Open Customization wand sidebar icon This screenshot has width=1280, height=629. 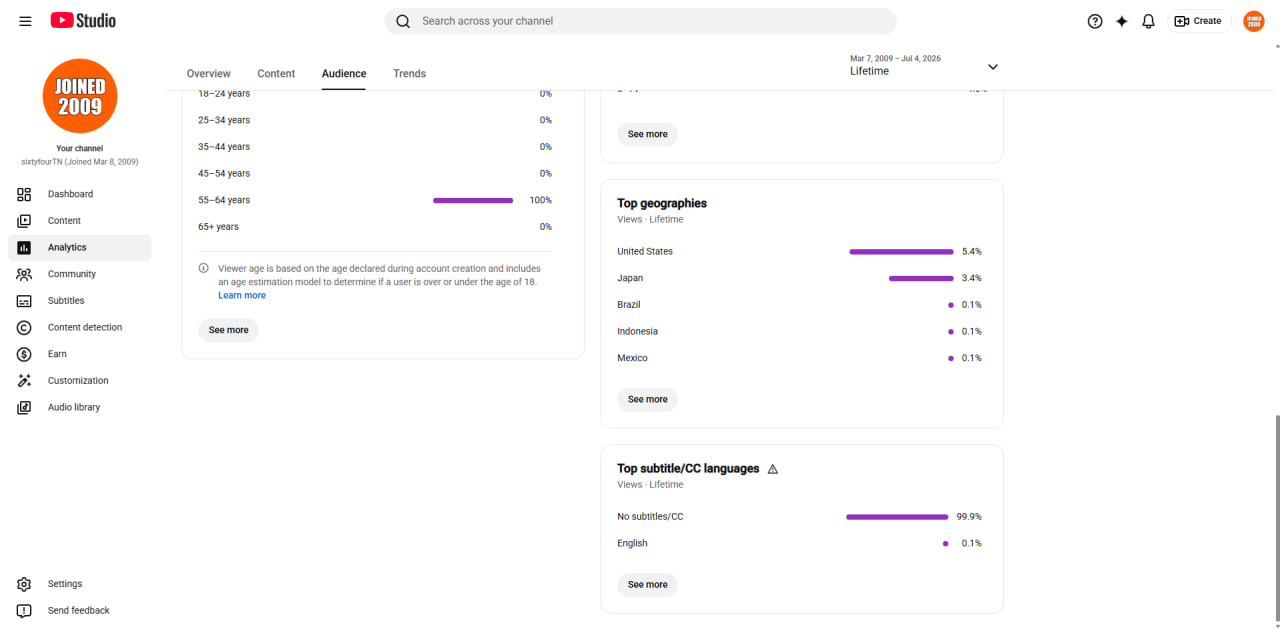[x=24, y=381]
